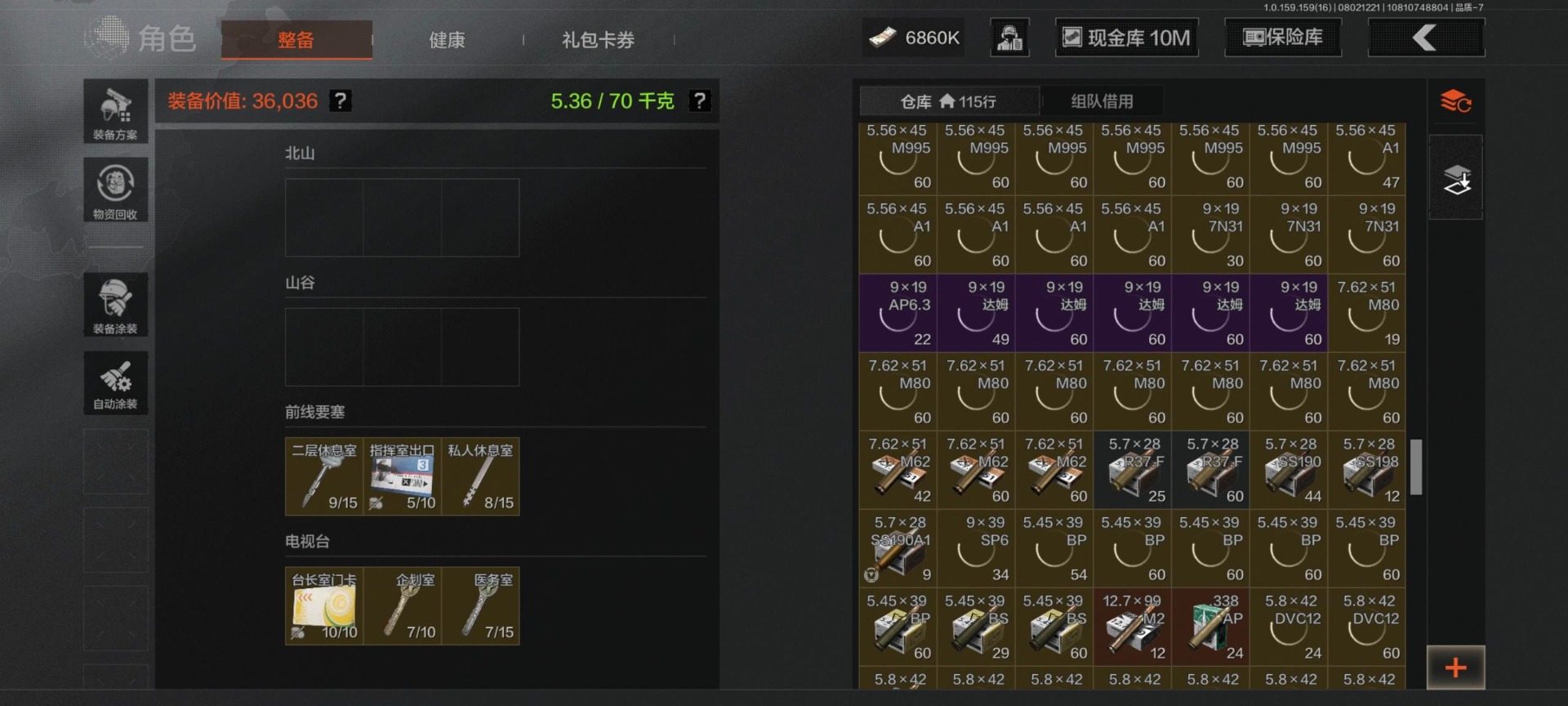Select the 指挥室出口 key item

(402, 476)
